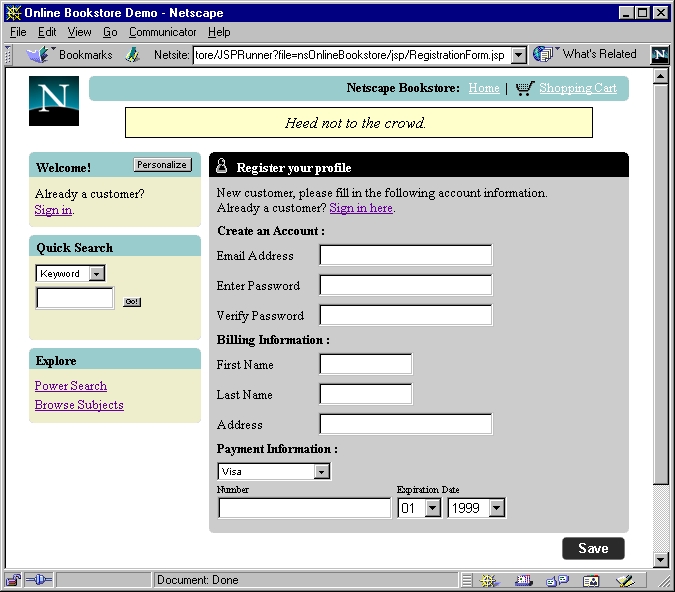Open the View menu
This screenshot has height=592, width=675.
coord(79,32)
